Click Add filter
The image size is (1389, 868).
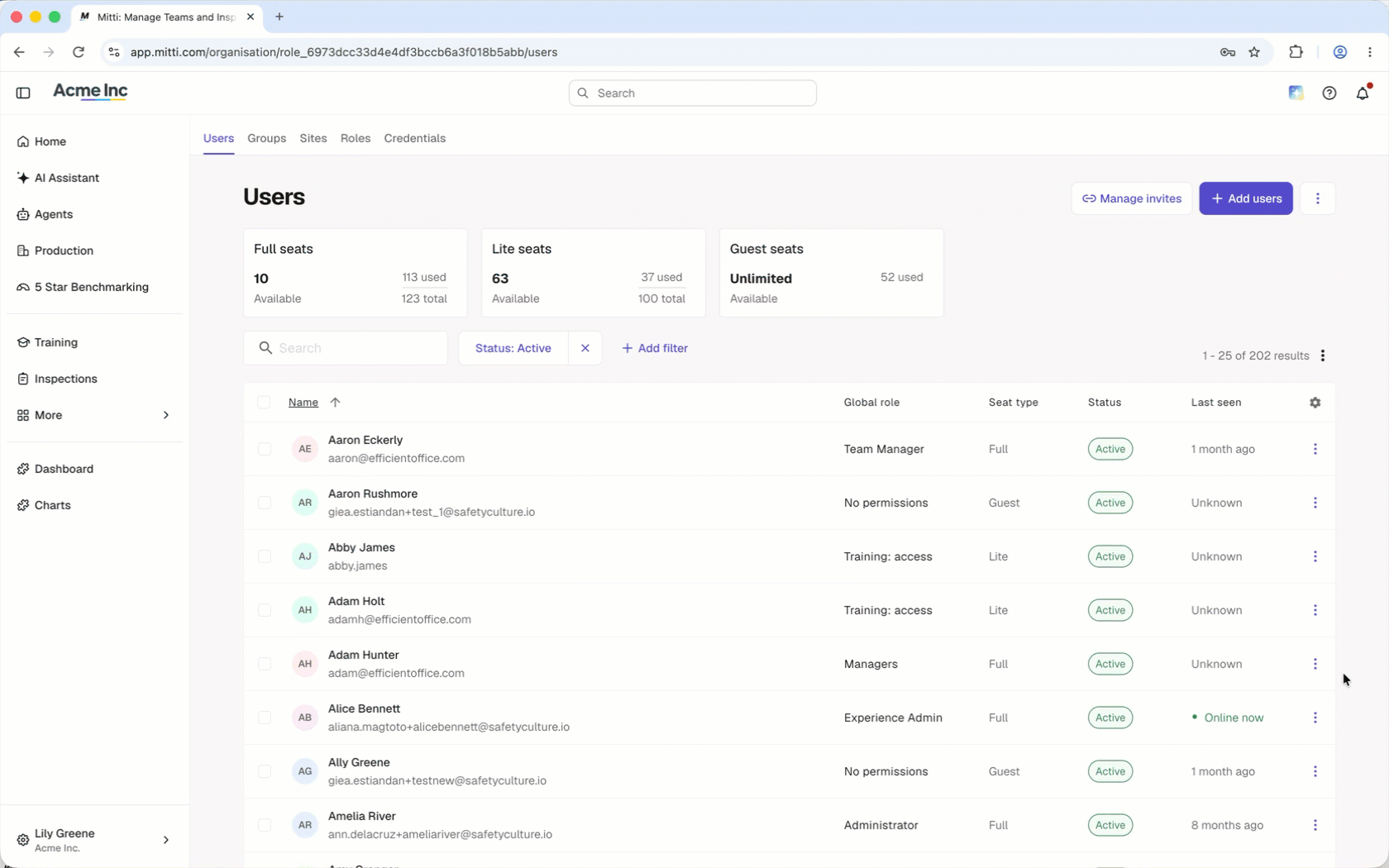point(655,348)
